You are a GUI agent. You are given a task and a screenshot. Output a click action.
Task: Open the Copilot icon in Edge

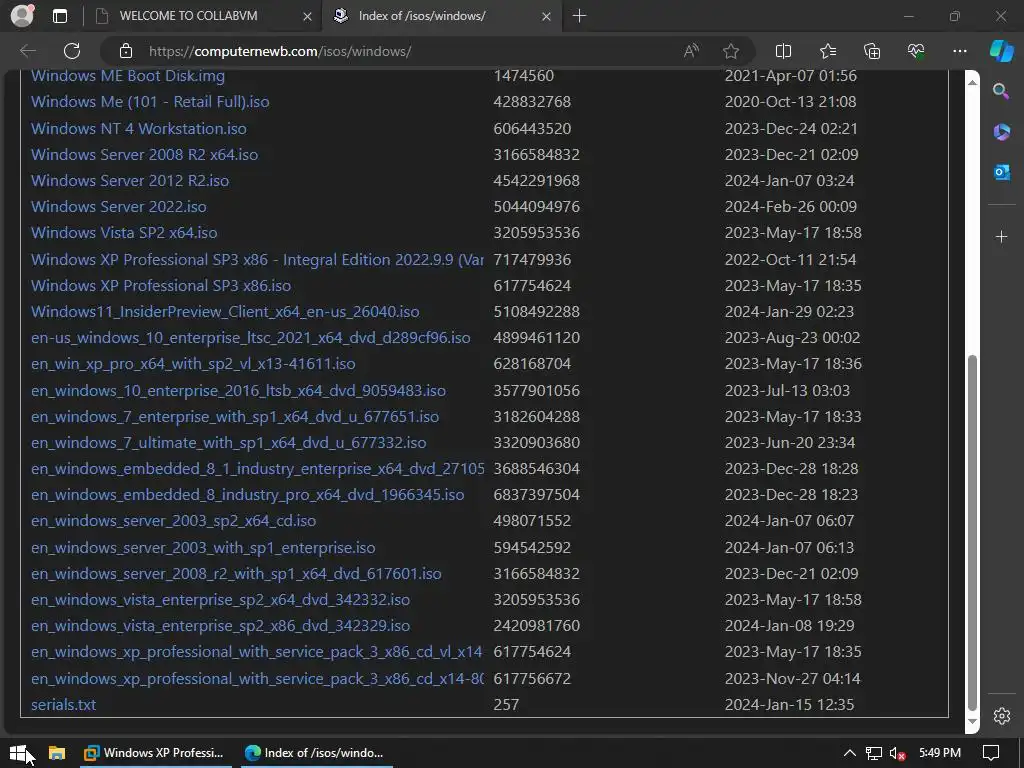(x=1001, y=51)
